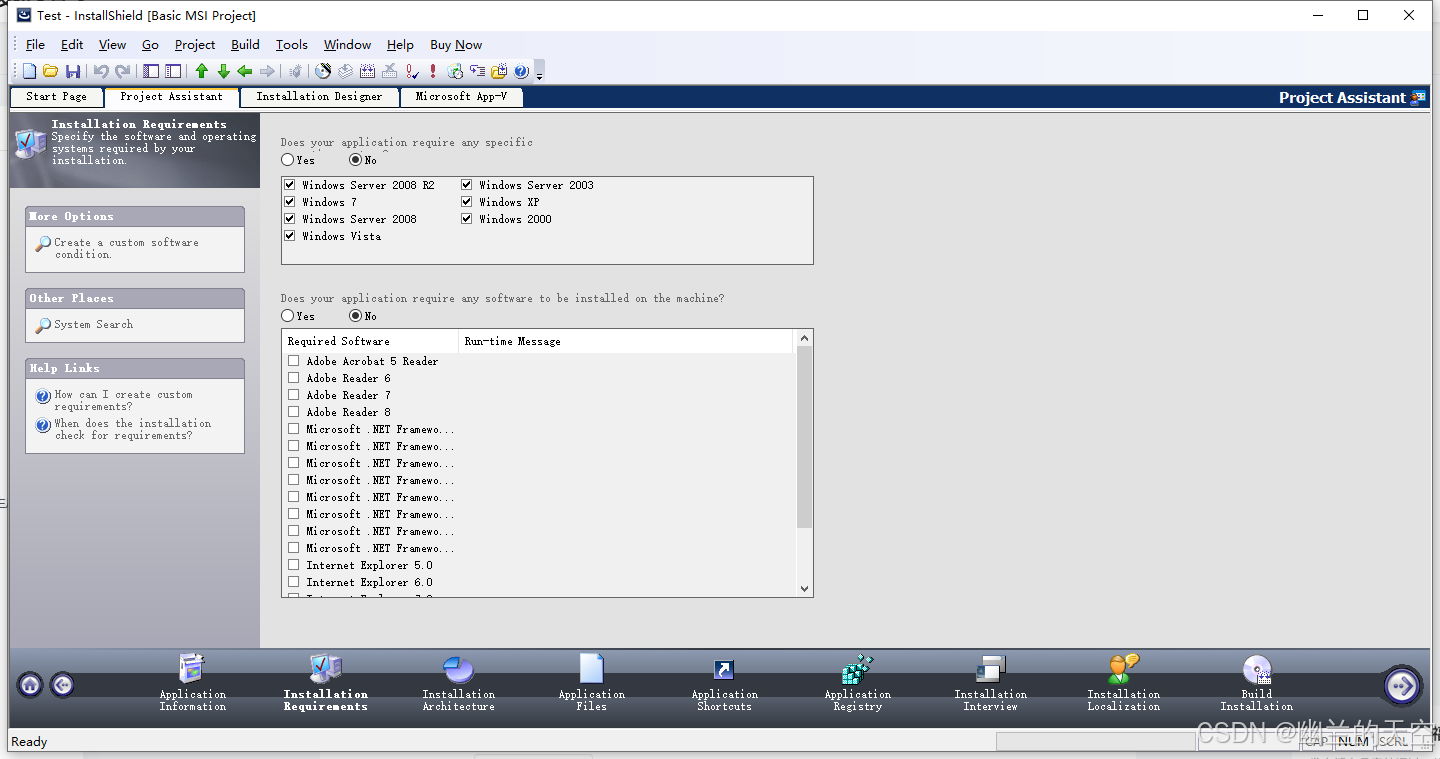Check Internet Explorer 5.0 checkbox
Screen dimensions: 1440x759
point(294,565)
